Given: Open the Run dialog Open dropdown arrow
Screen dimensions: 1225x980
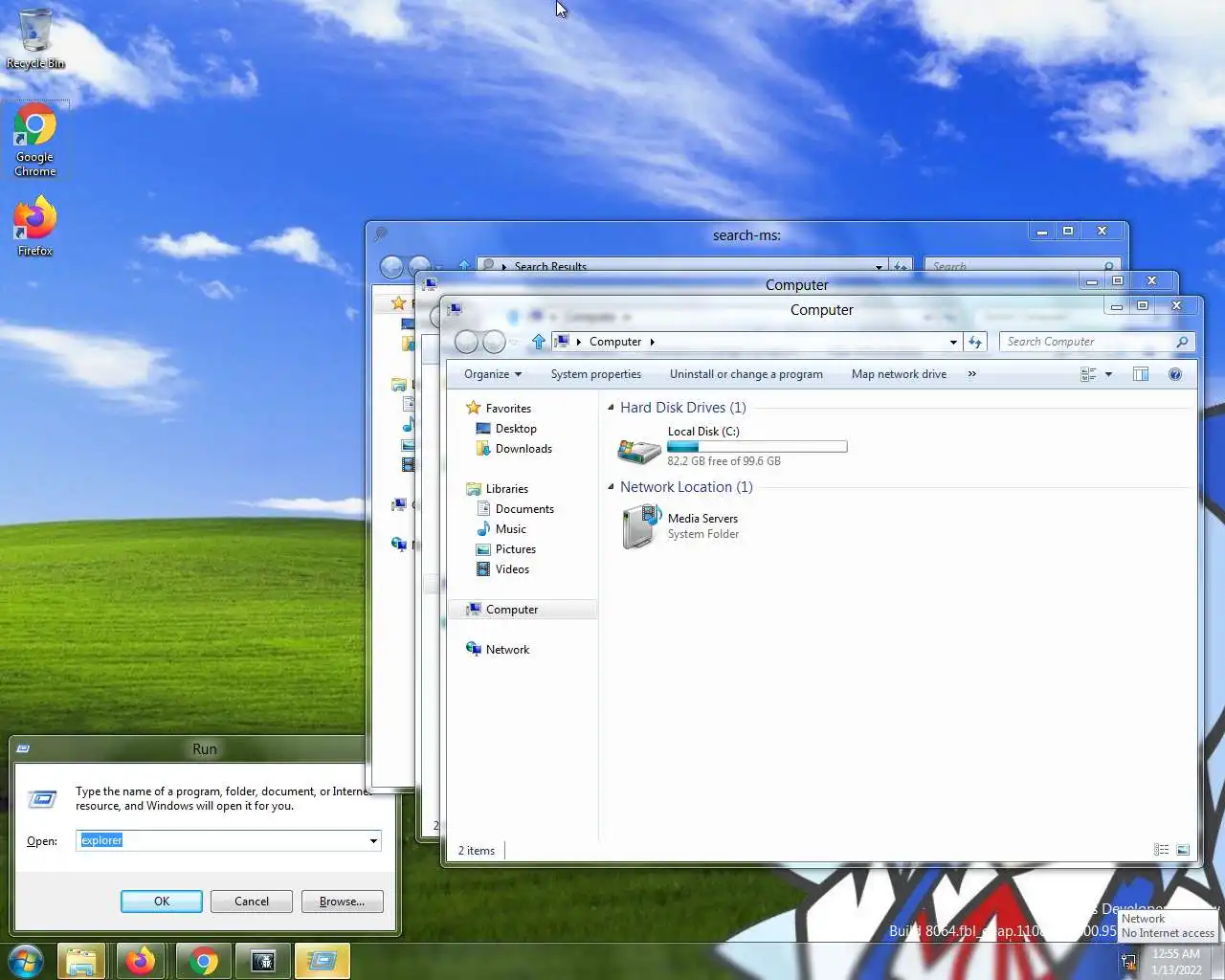Looking at the screenshot, I should [x=373, y=841].
